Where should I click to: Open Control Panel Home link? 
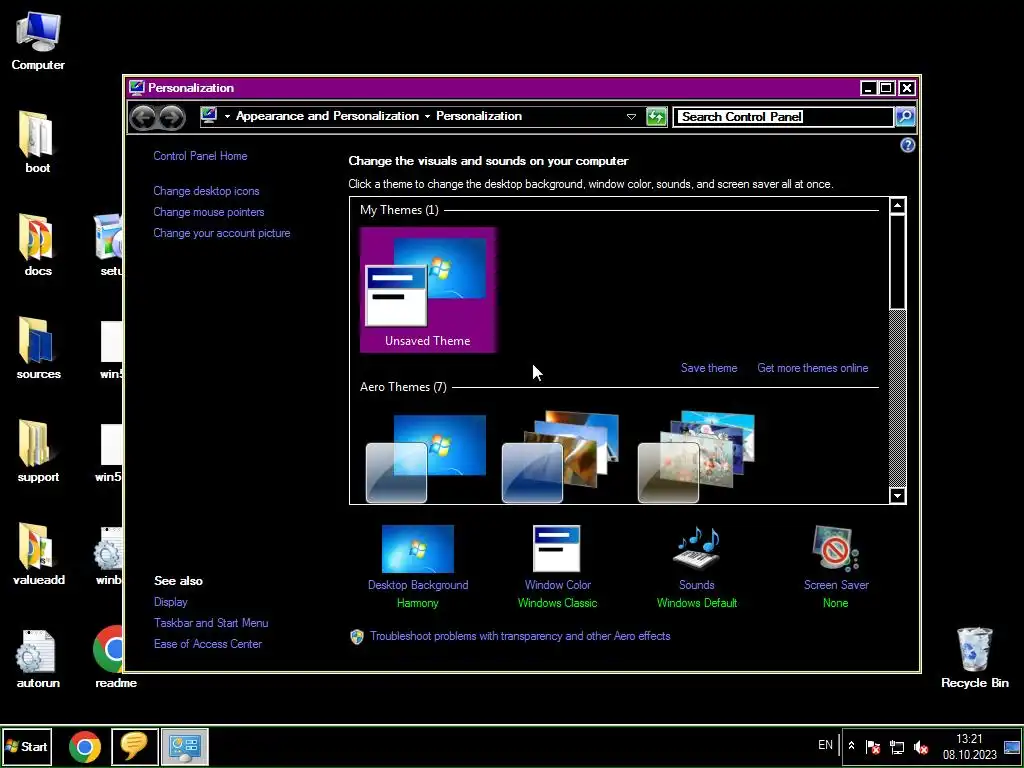coord(200,156)
